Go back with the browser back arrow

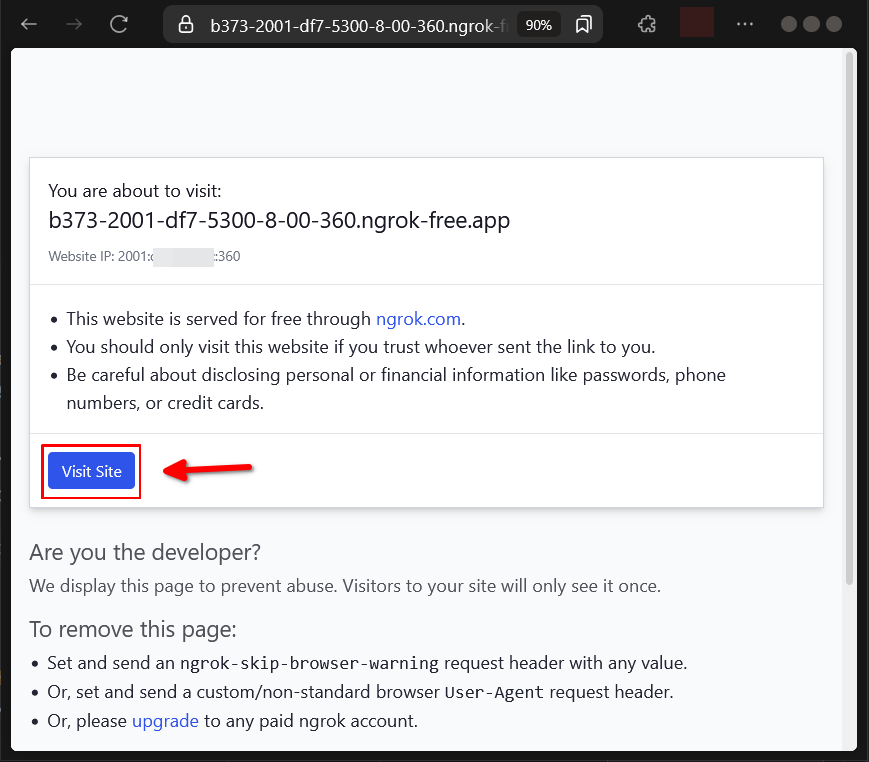point(29,24)
